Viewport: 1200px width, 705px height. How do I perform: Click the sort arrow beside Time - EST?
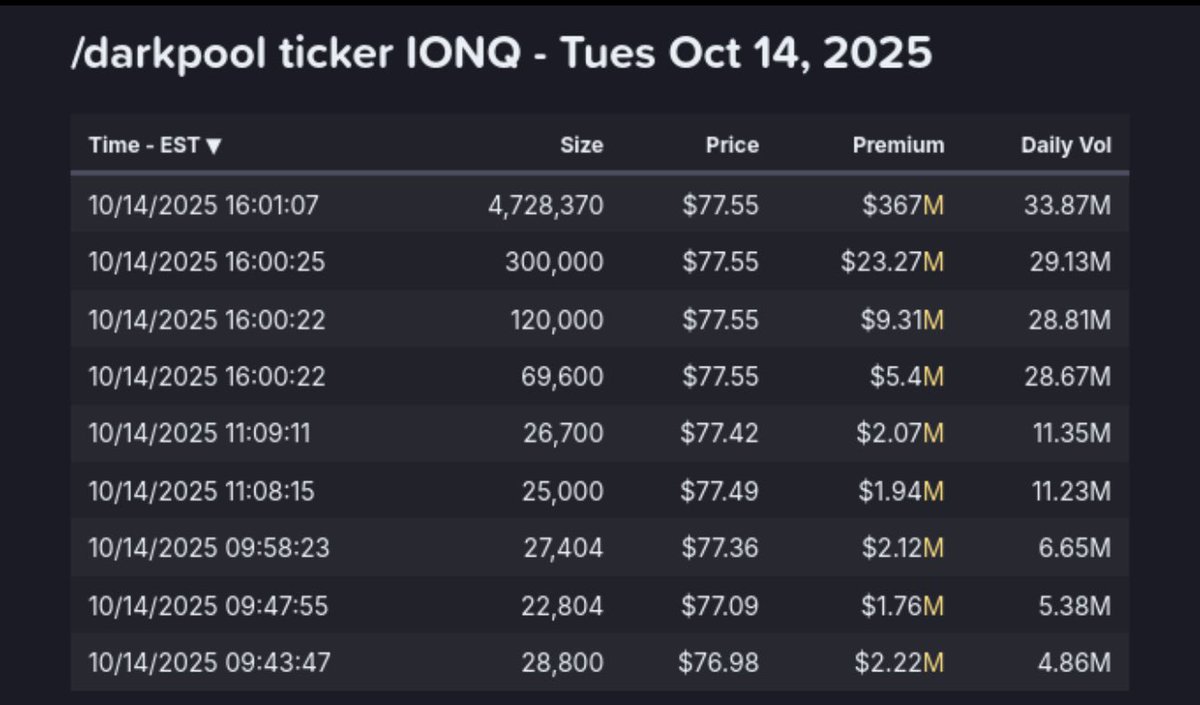[214, 146]
